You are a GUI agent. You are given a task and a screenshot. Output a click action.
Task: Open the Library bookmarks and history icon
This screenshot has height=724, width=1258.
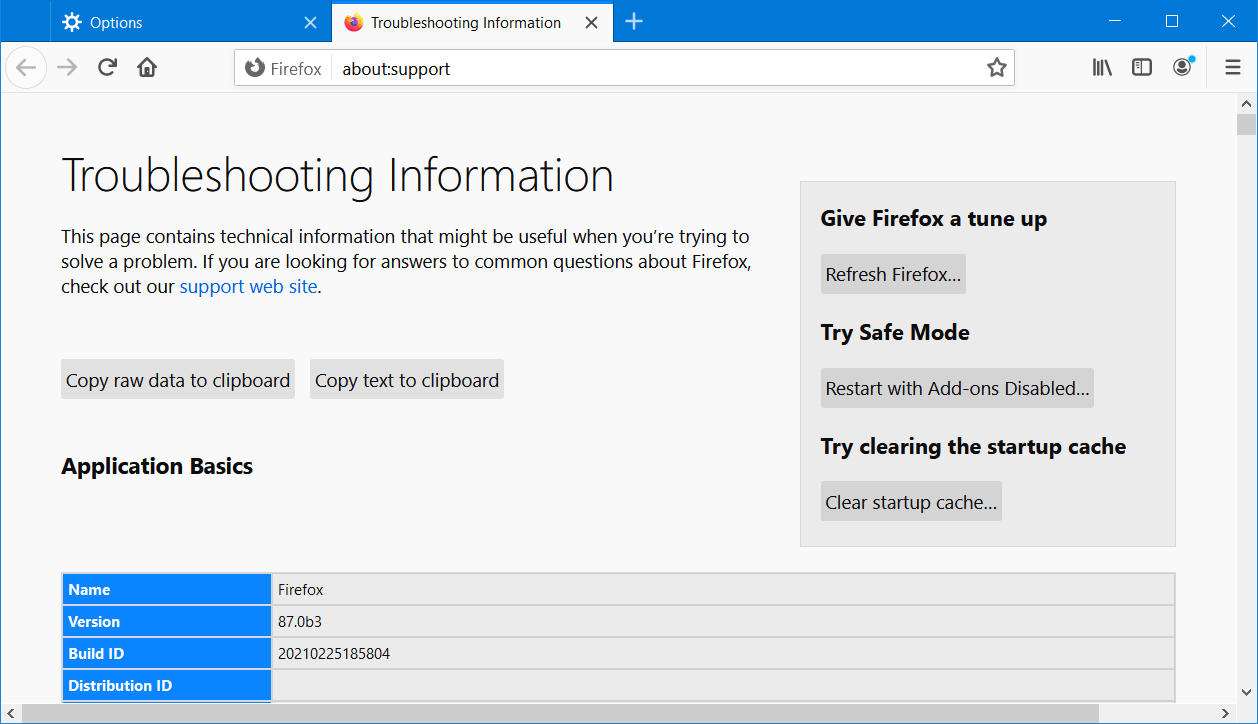pos(1102,68)
